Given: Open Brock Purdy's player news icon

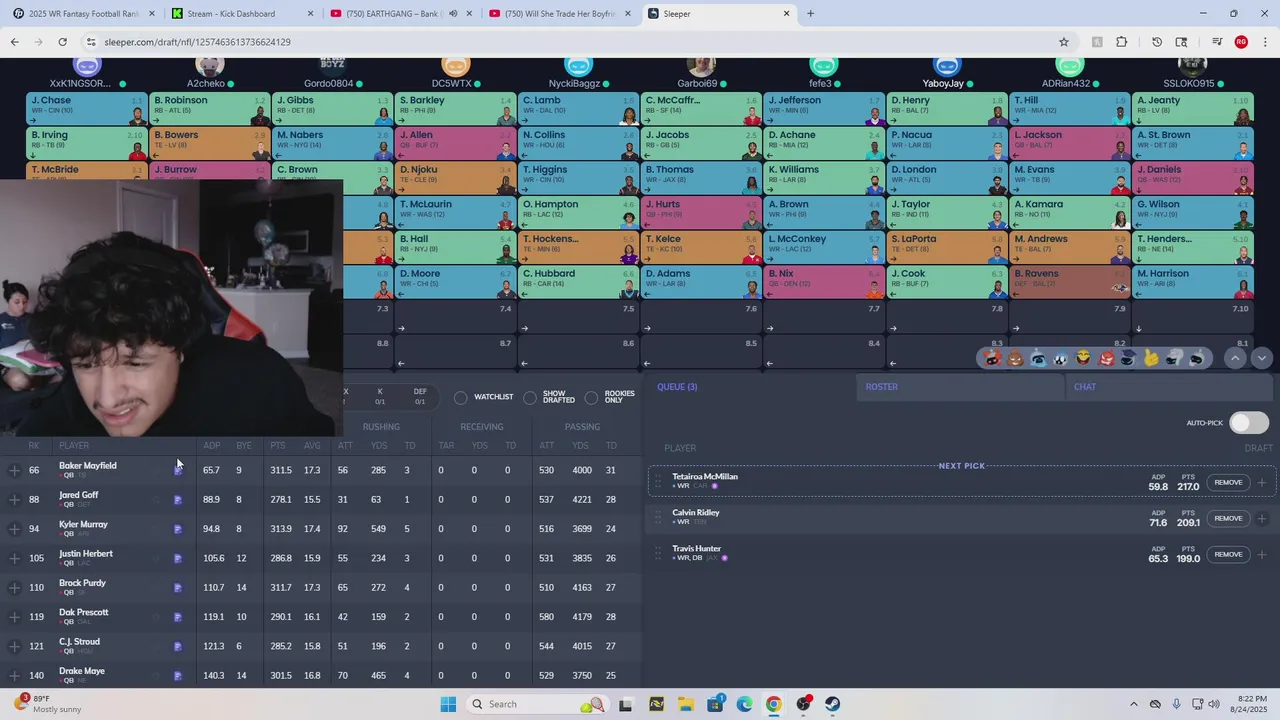Looking at the screenshot, I should 178,588.
